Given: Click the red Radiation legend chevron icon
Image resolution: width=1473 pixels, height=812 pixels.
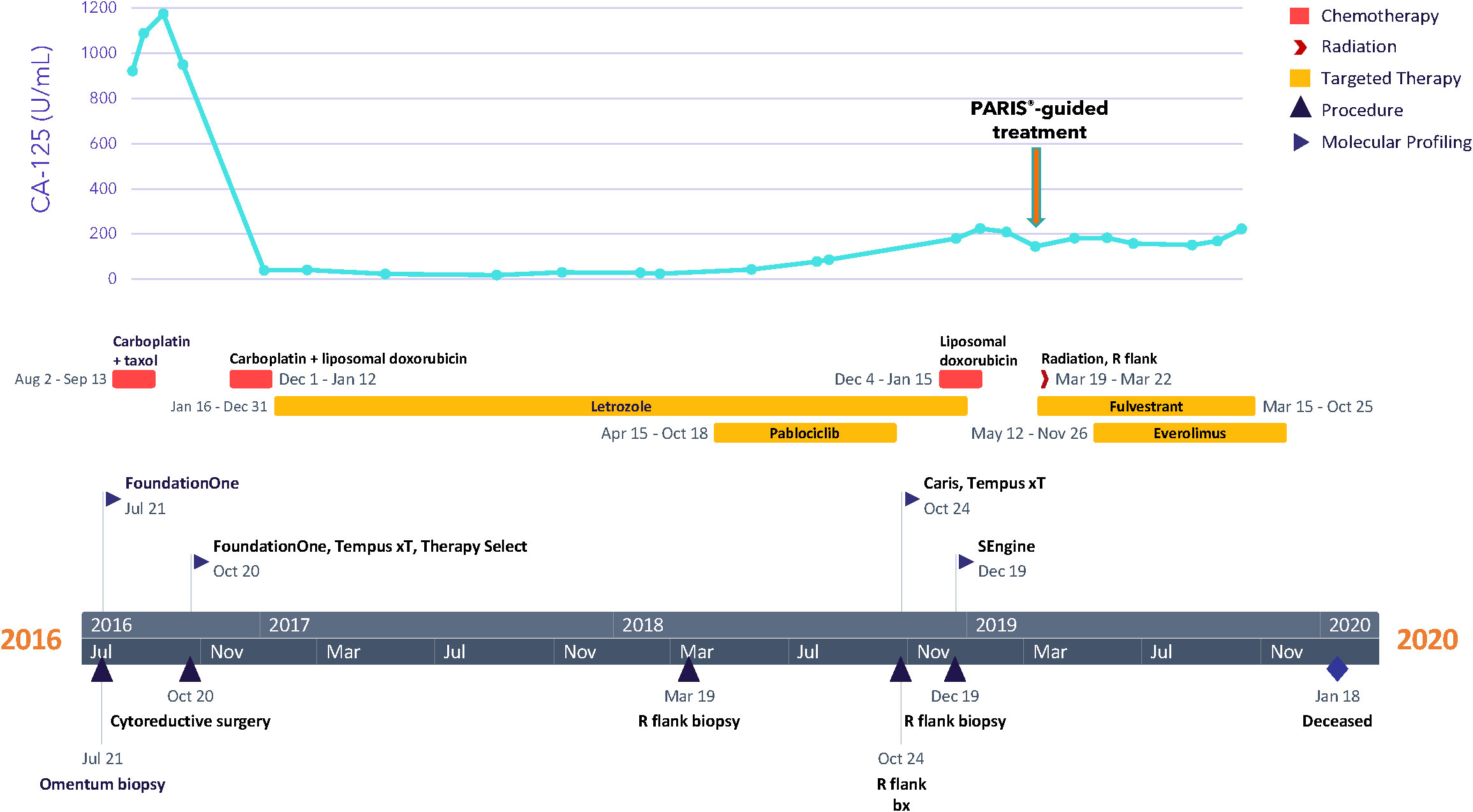Looking at the screenshot, I should 1299,47.
